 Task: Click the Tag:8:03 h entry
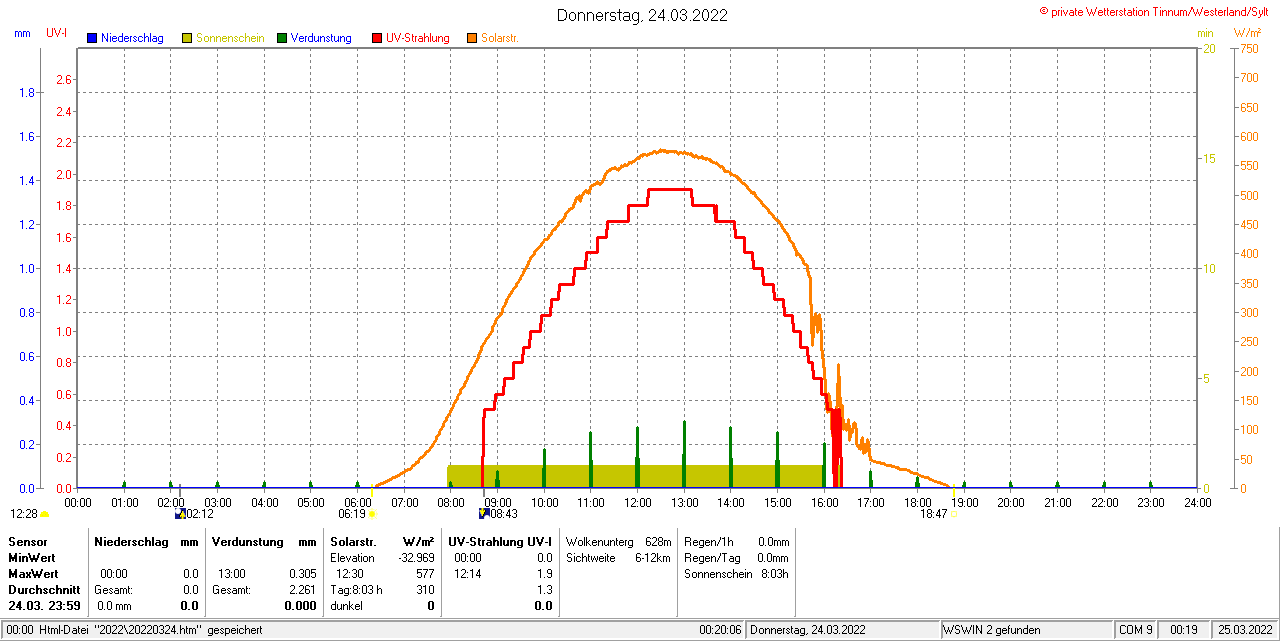coord(356,590)
